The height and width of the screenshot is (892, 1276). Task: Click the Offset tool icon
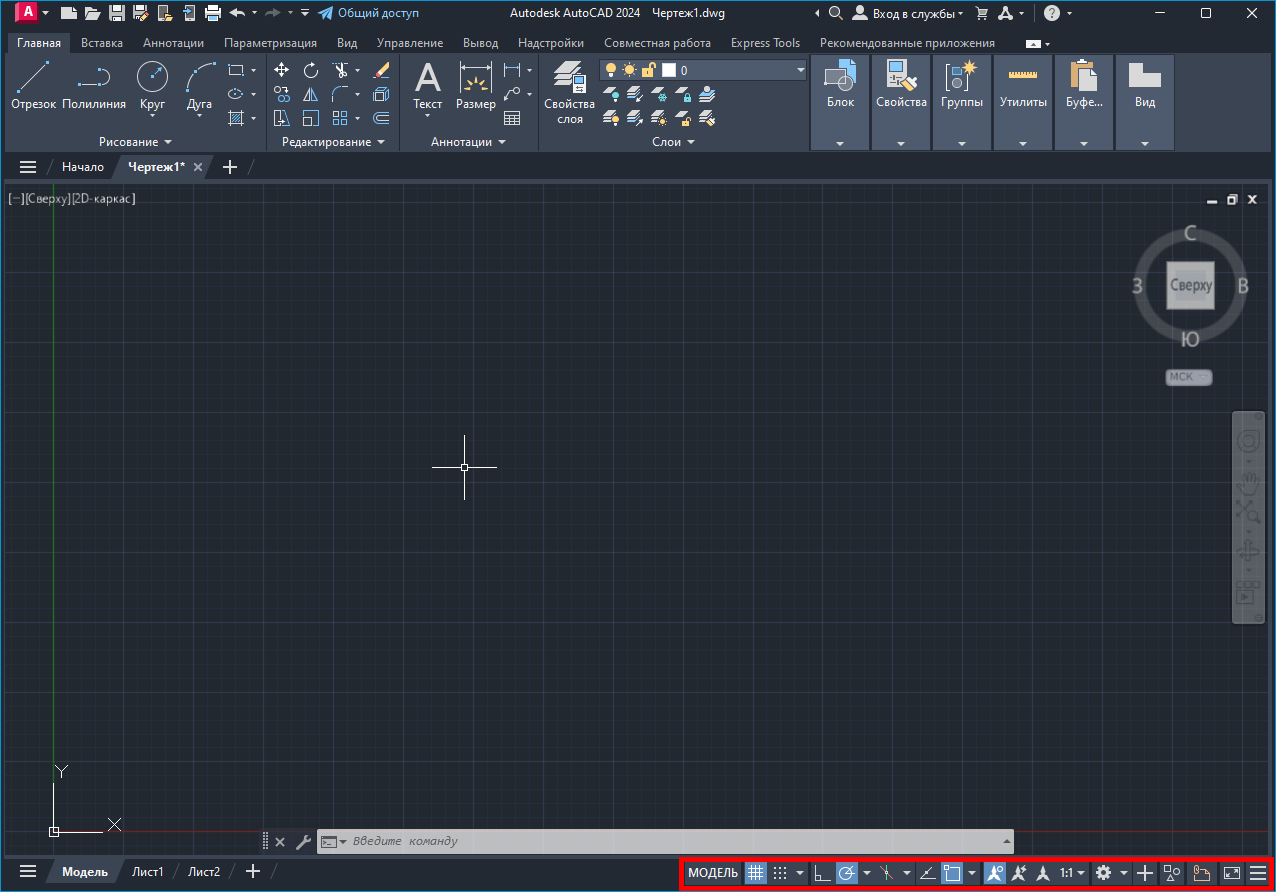tap(381, 118)
